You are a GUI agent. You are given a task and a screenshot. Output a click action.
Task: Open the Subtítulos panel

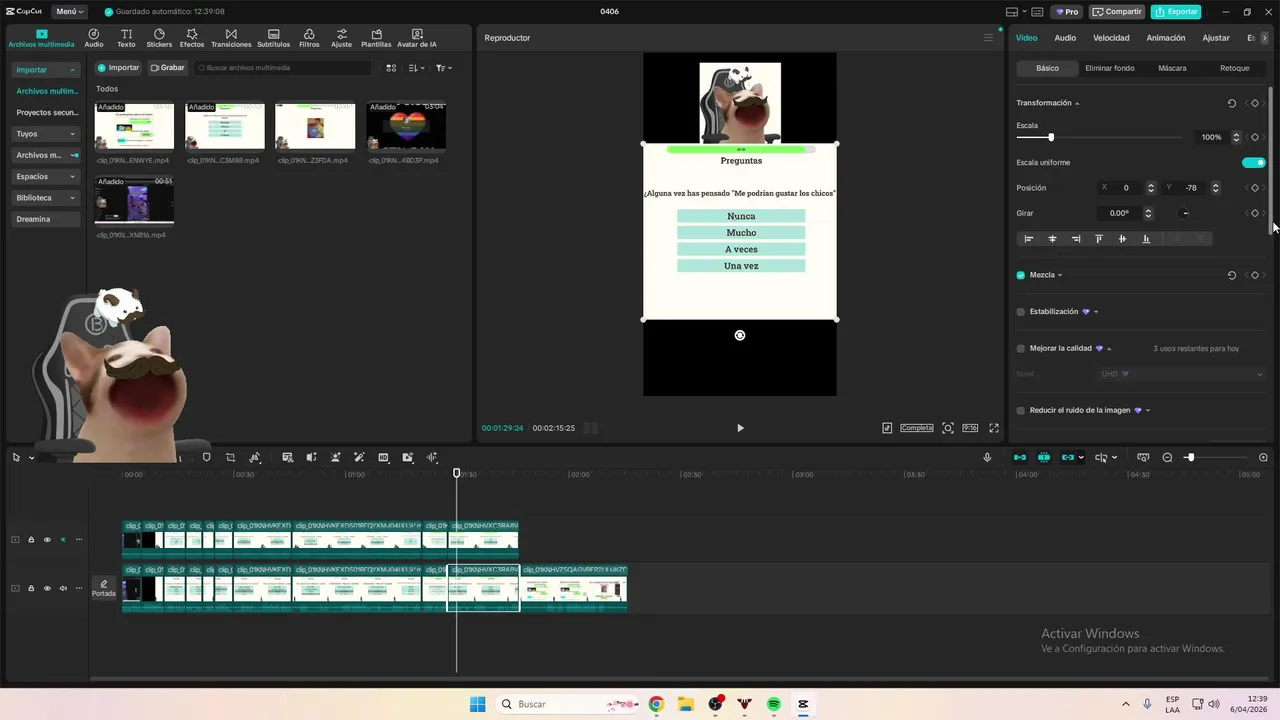(274, 38)
